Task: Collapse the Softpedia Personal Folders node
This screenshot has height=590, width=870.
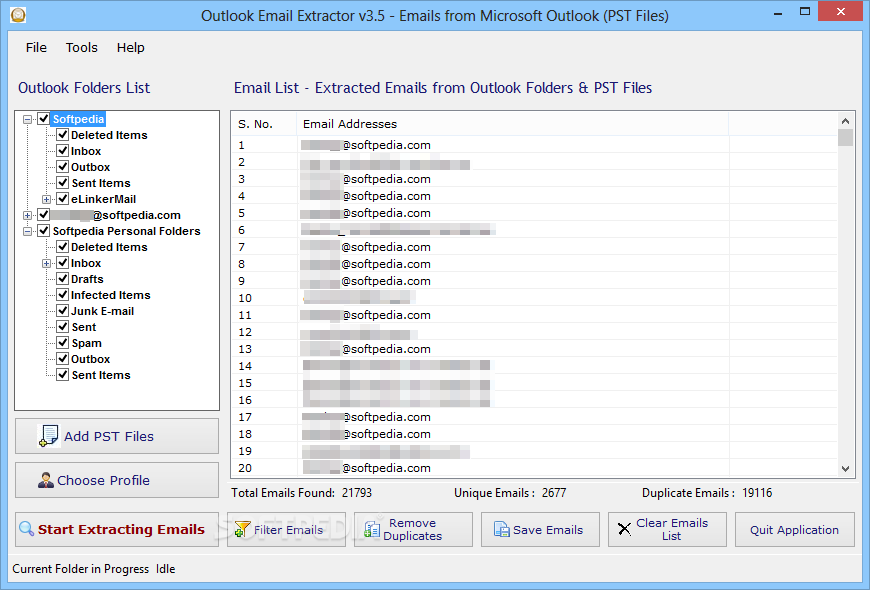Action: pyautogui.click(x=27, y=231)
